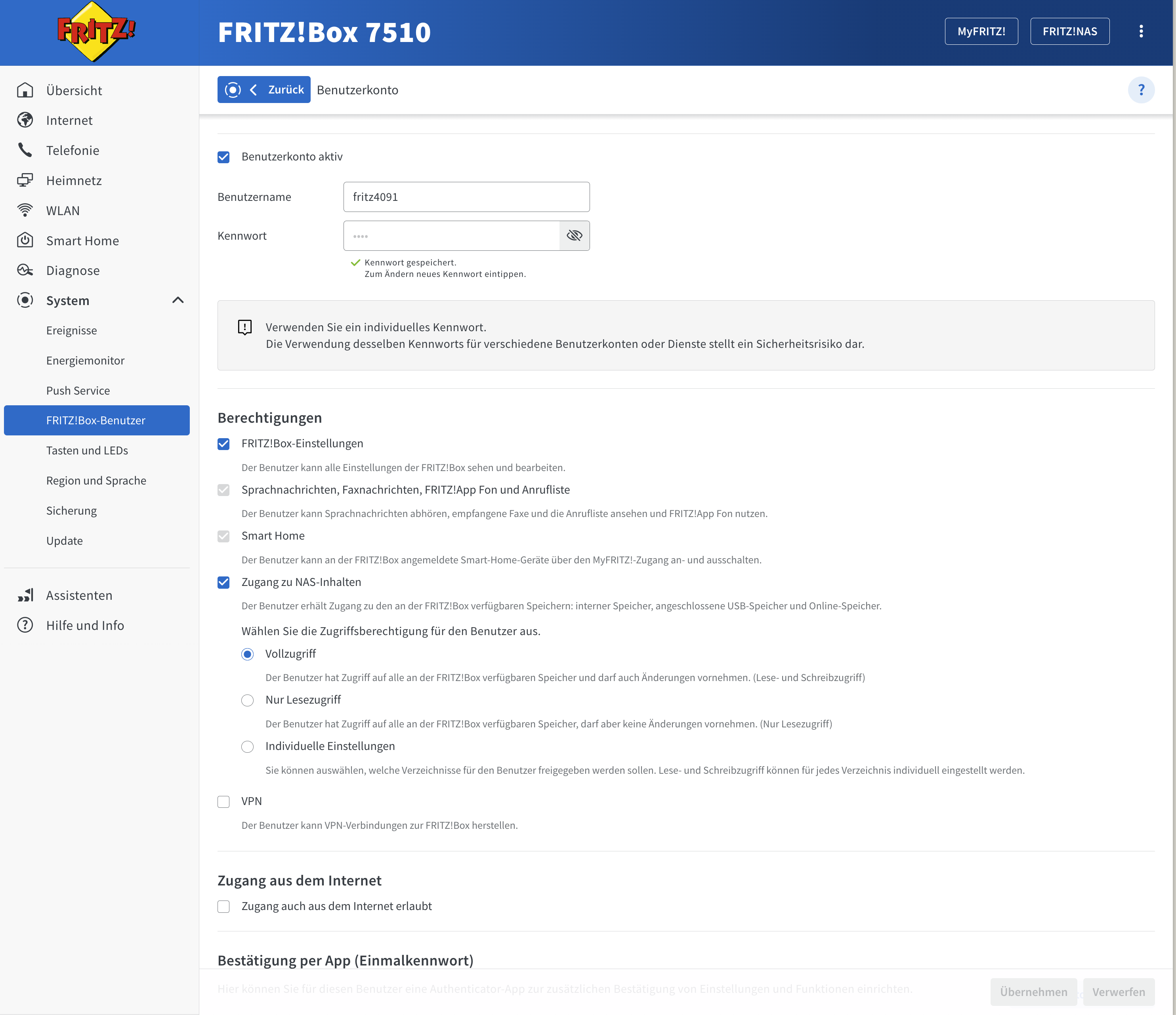Click the FRITZ!NAS button
Screen dimensions: 1176x1015
coord(1069,31)
